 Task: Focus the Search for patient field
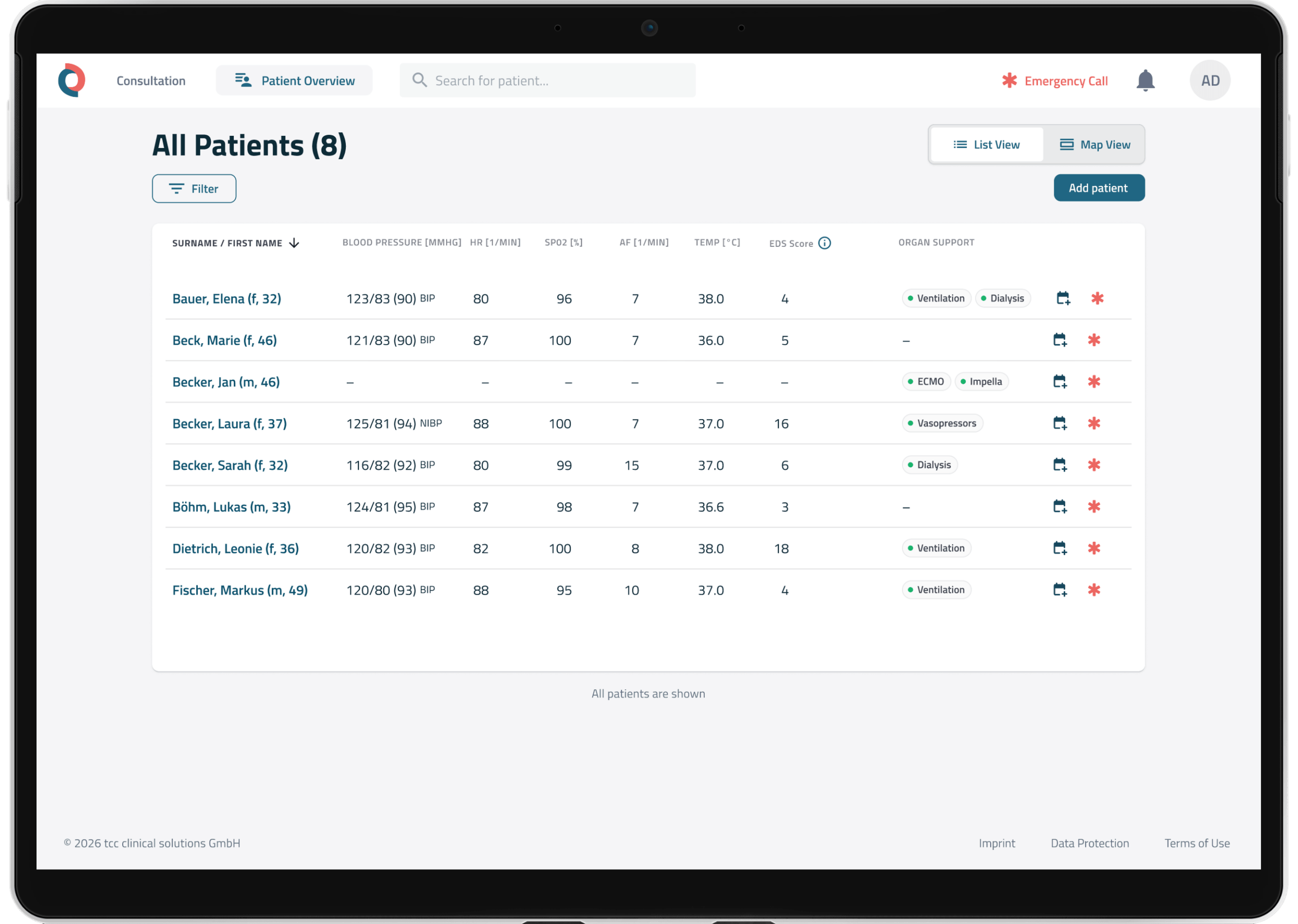pyautogui.click(x=548, y=80)
